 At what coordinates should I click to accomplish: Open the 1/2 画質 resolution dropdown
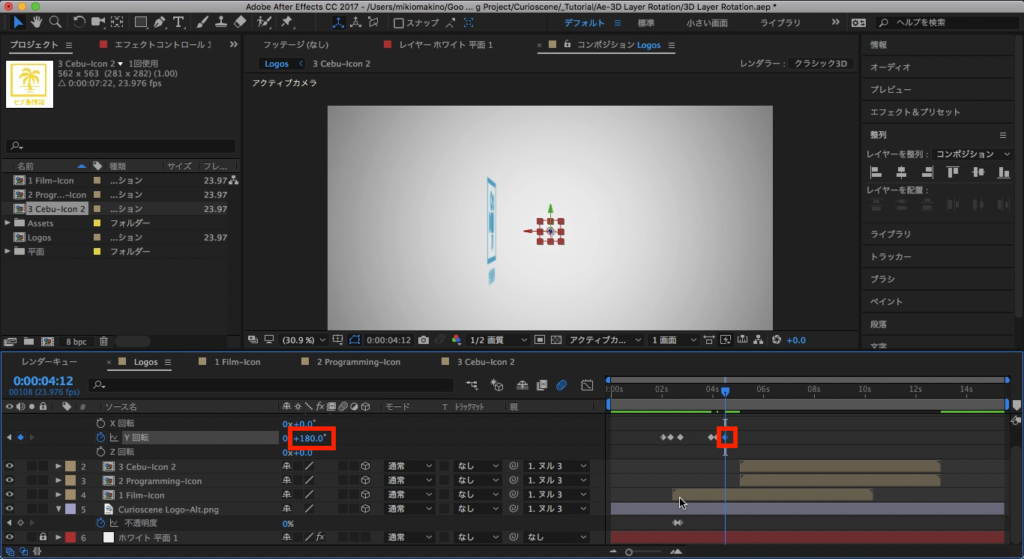click(x=498, y=340)
